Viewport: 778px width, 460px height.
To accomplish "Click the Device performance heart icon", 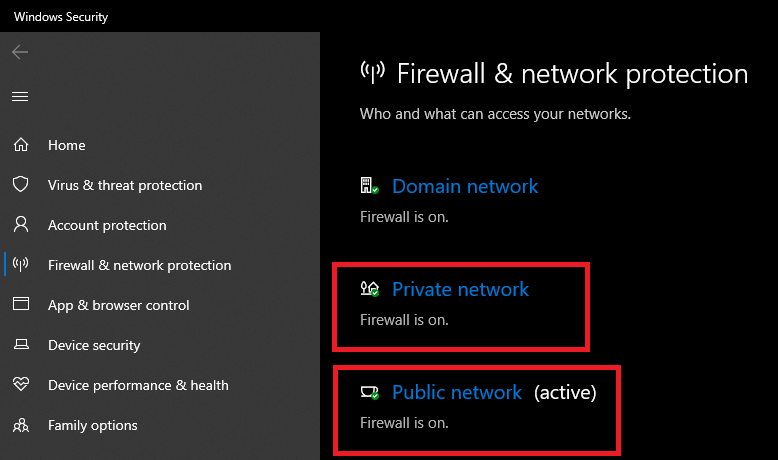I will (x=20, y=385).
